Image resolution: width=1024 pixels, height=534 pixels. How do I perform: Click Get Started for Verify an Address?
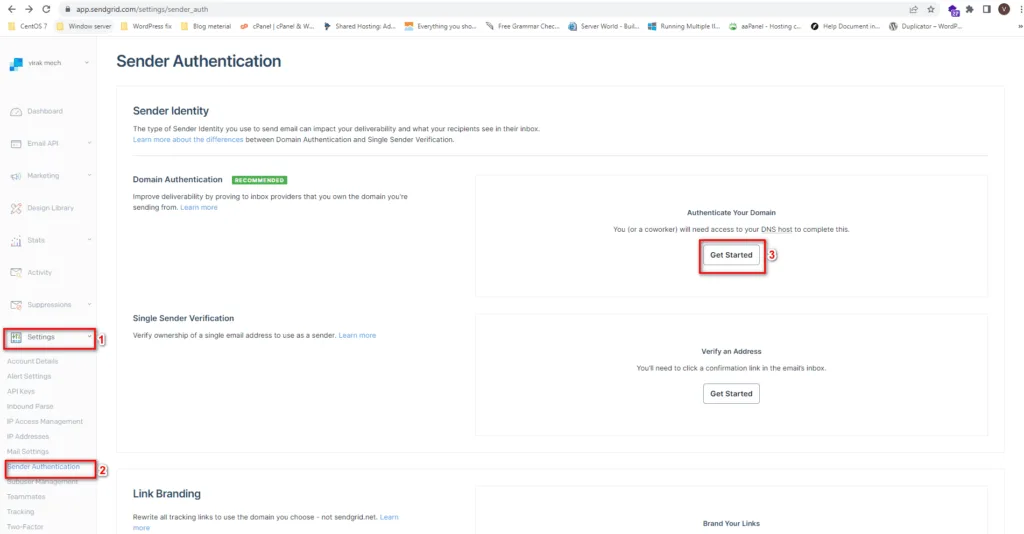point(731,394)
